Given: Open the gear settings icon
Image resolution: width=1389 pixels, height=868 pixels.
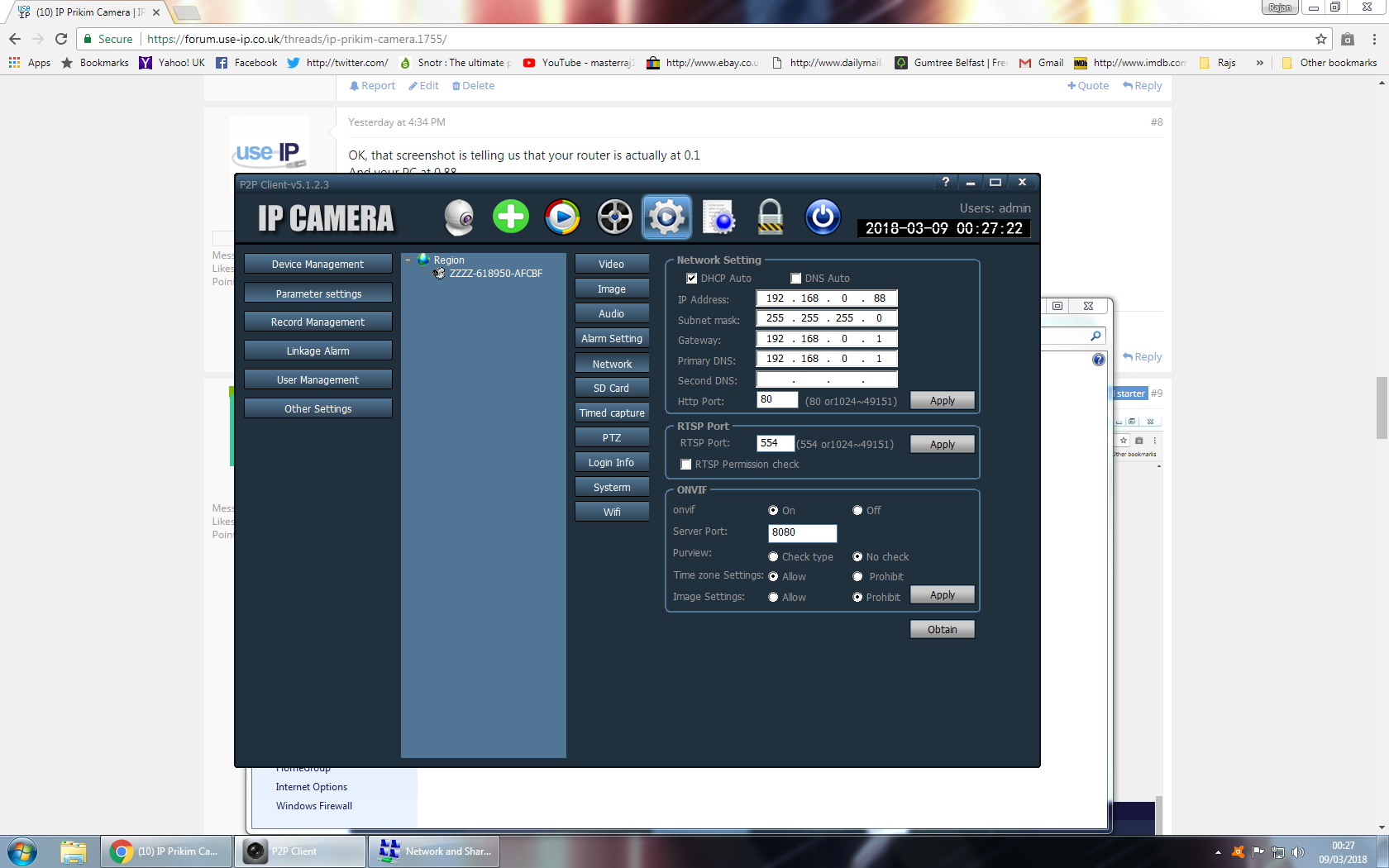Looking at the screenshot, I should (666, 217).
